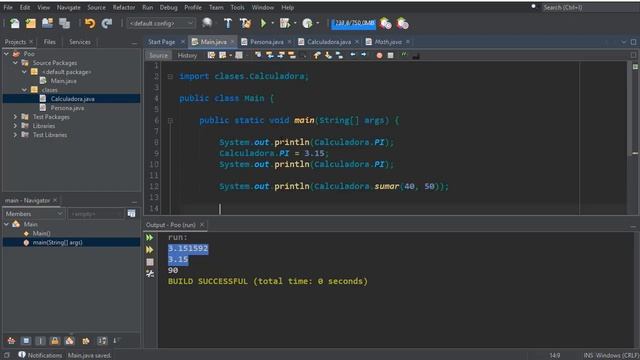Screen dimensions: 640x360
Task: Click the memory usage bar to run garbage collection
Action: click(x=353, y=23)
